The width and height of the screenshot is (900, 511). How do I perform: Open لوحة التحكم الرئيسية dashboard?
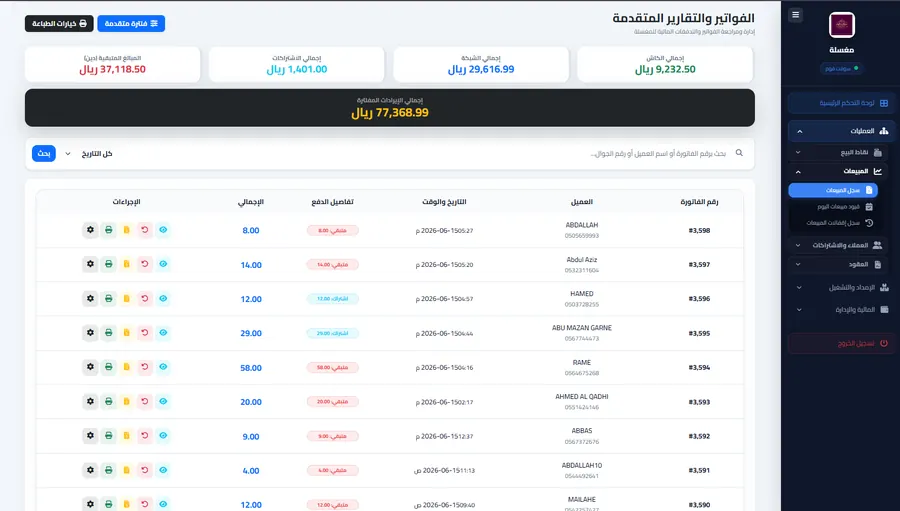click(x=841, y=103)
